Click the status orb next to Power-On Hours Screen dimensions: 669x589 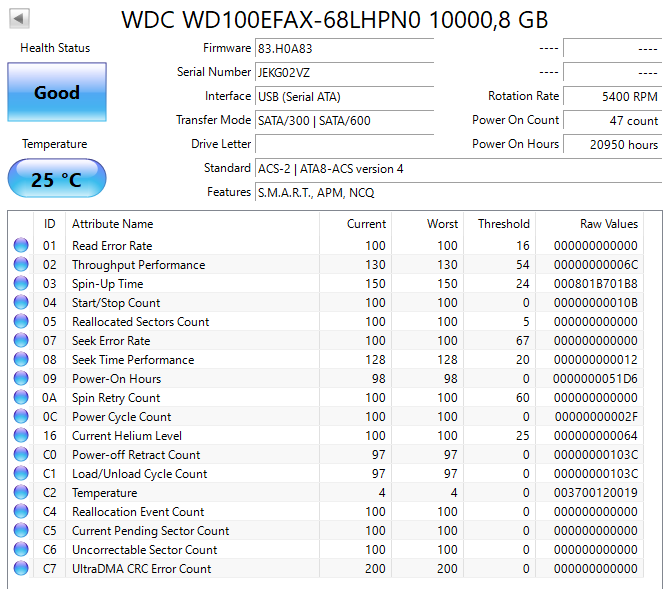21,379
